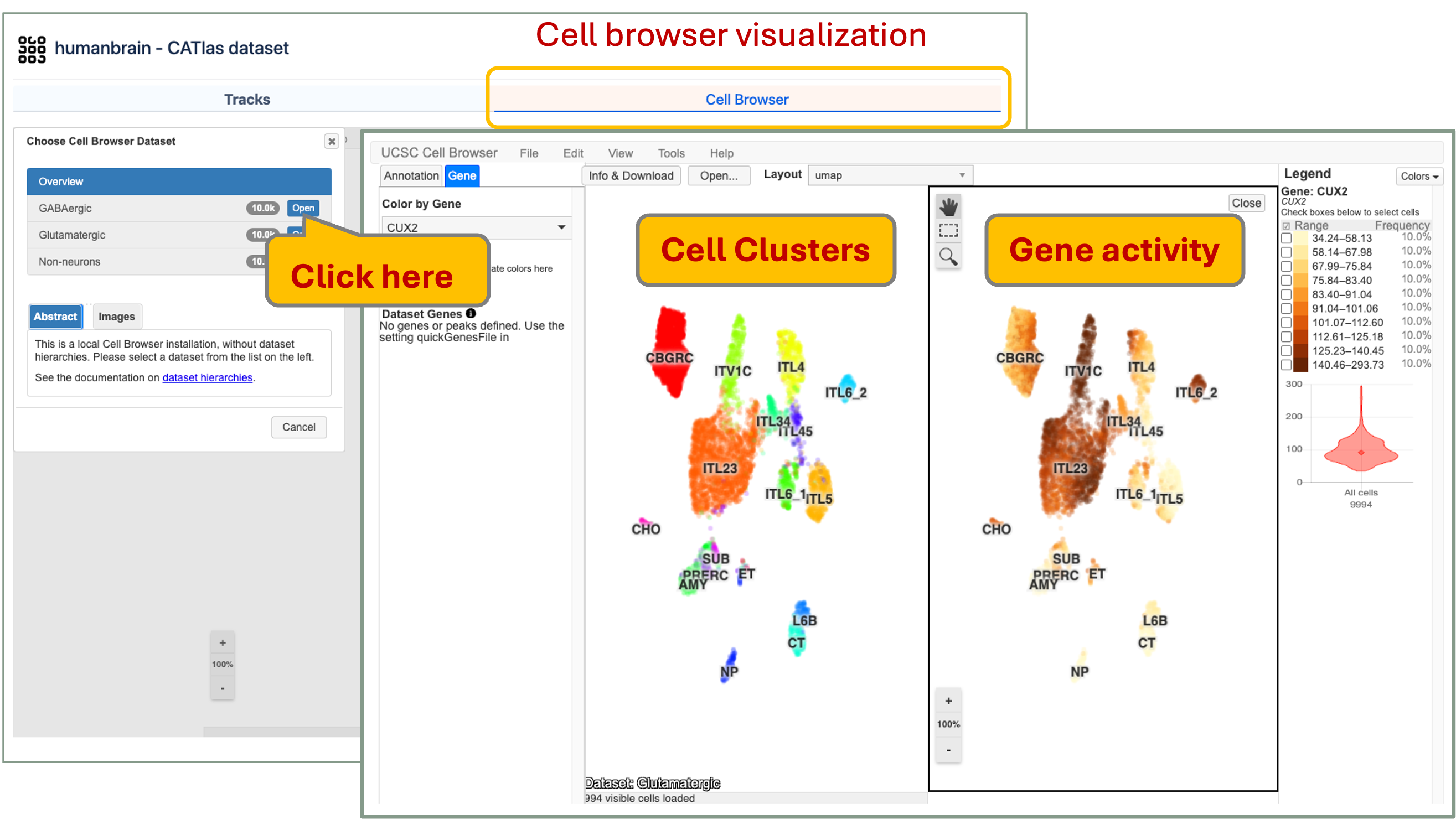
Task: Show the Images tab
Action: click(x=116, y=317)
